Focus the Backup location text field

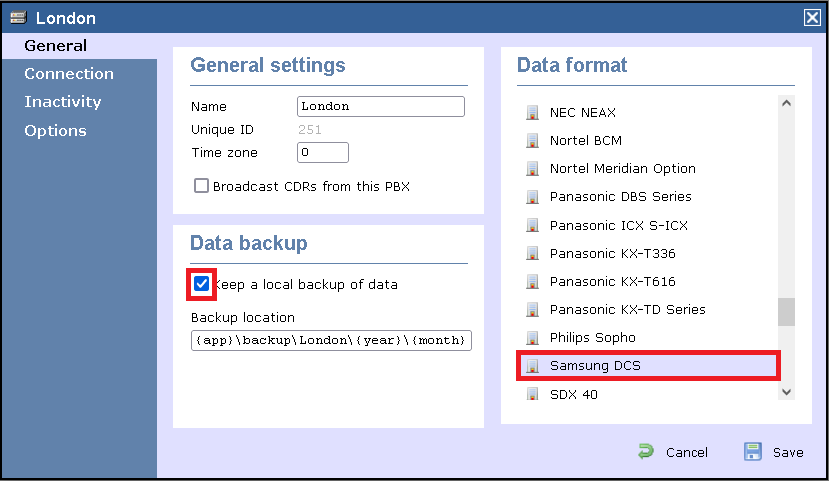coord(331,340)
